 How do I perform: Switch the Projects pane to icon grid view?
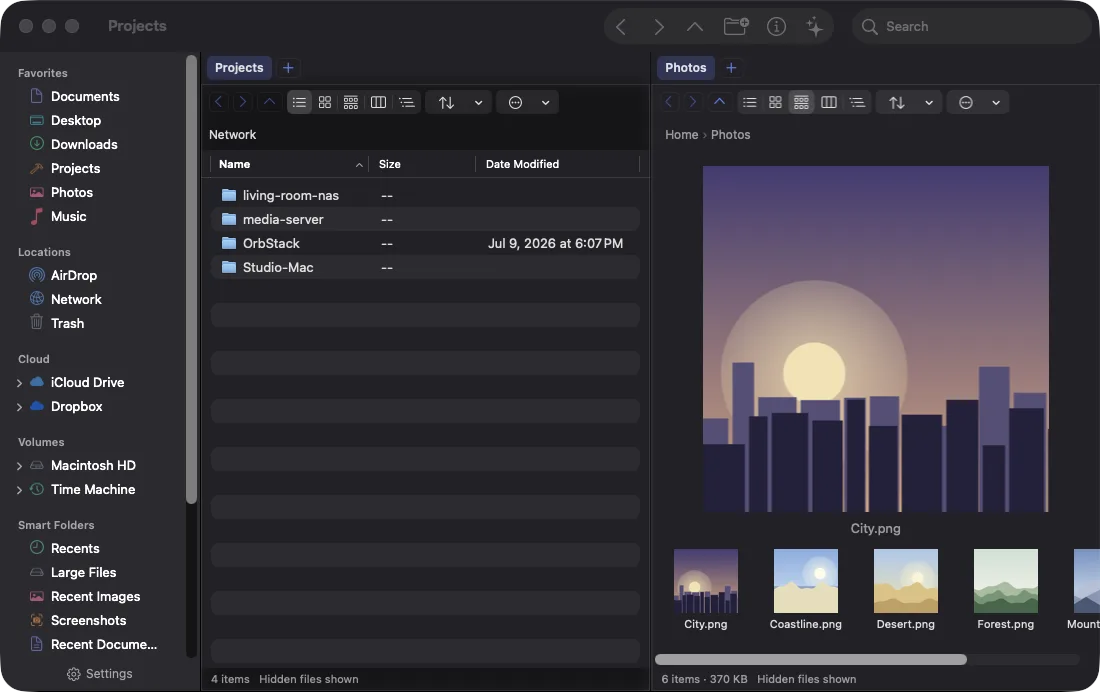[325, 102]
